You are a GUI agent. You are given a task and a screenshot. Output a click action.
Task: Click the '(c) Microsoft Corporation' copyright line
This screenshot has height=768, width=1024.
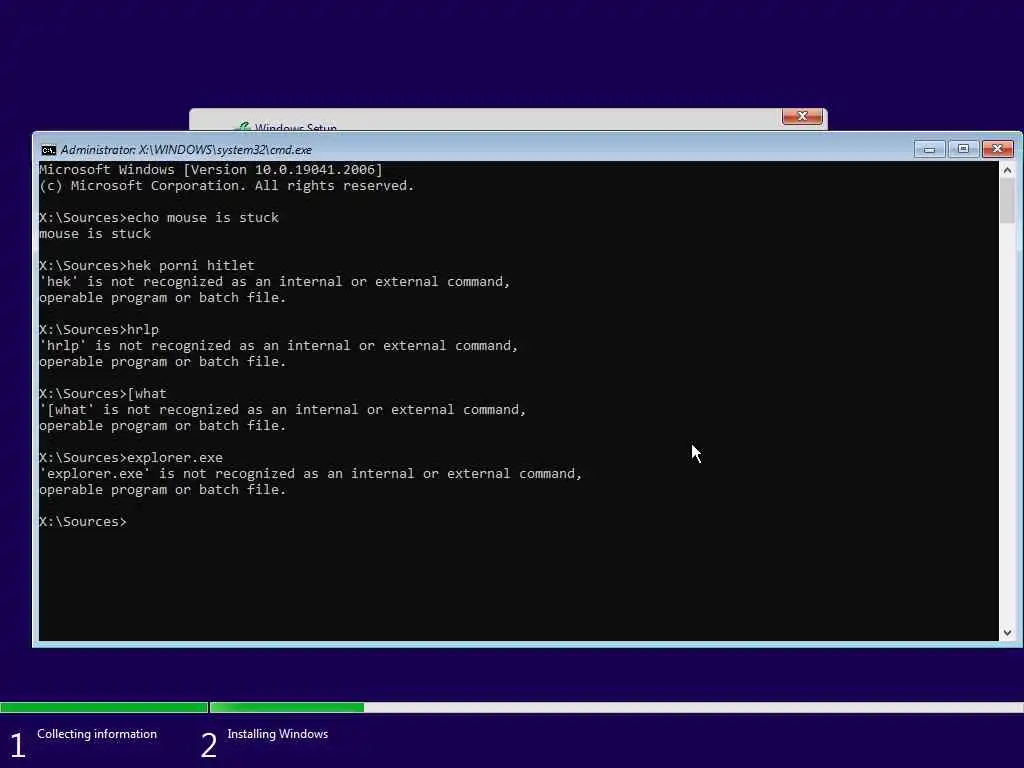(227, 186)
